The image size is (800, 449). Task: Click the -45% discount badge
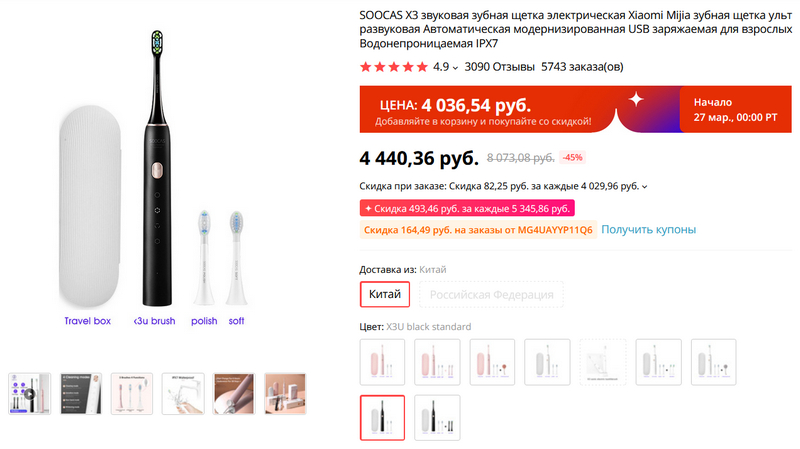573,158
